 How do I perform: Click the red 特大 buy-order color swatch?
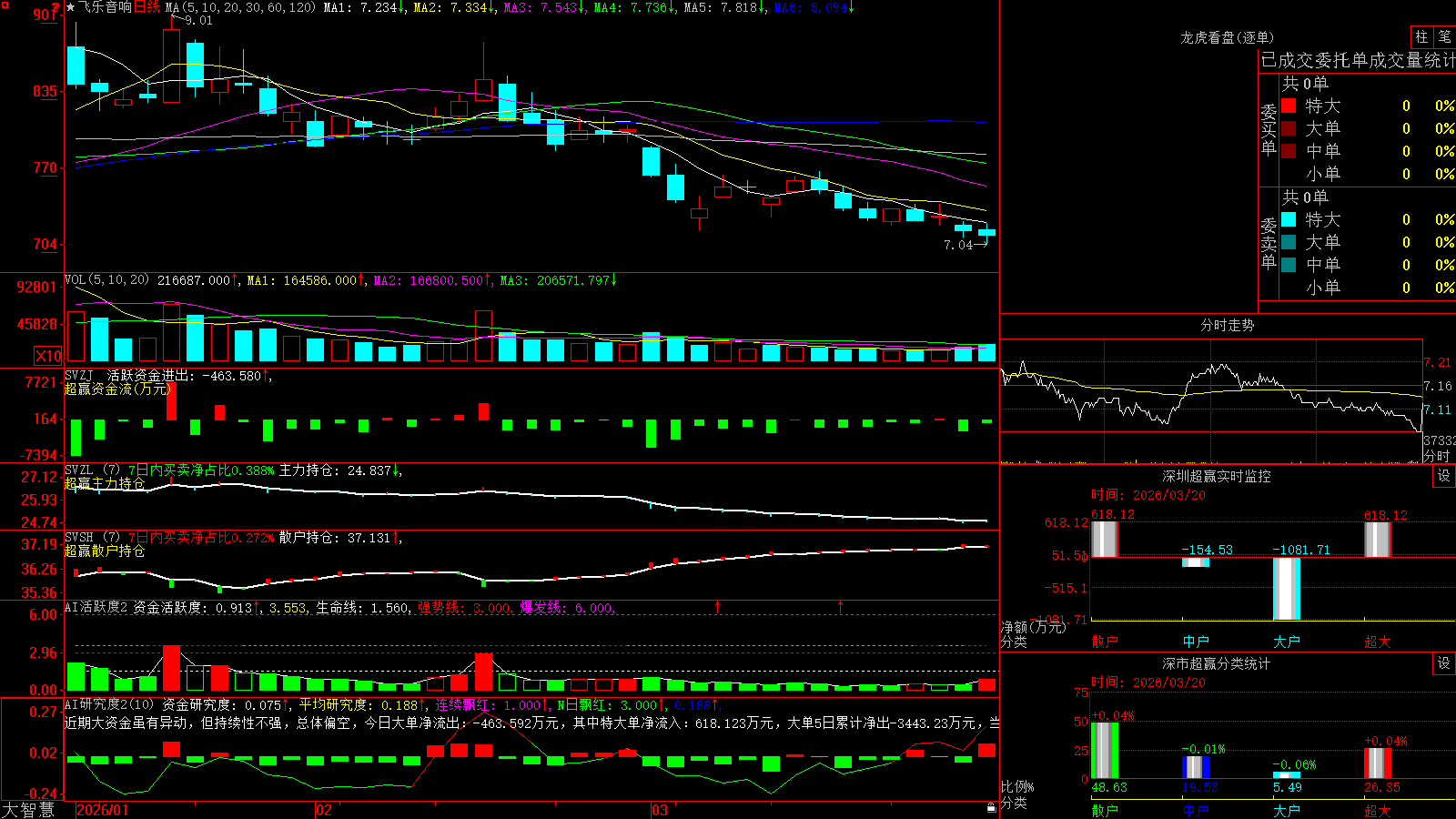tap(1289, 106)
